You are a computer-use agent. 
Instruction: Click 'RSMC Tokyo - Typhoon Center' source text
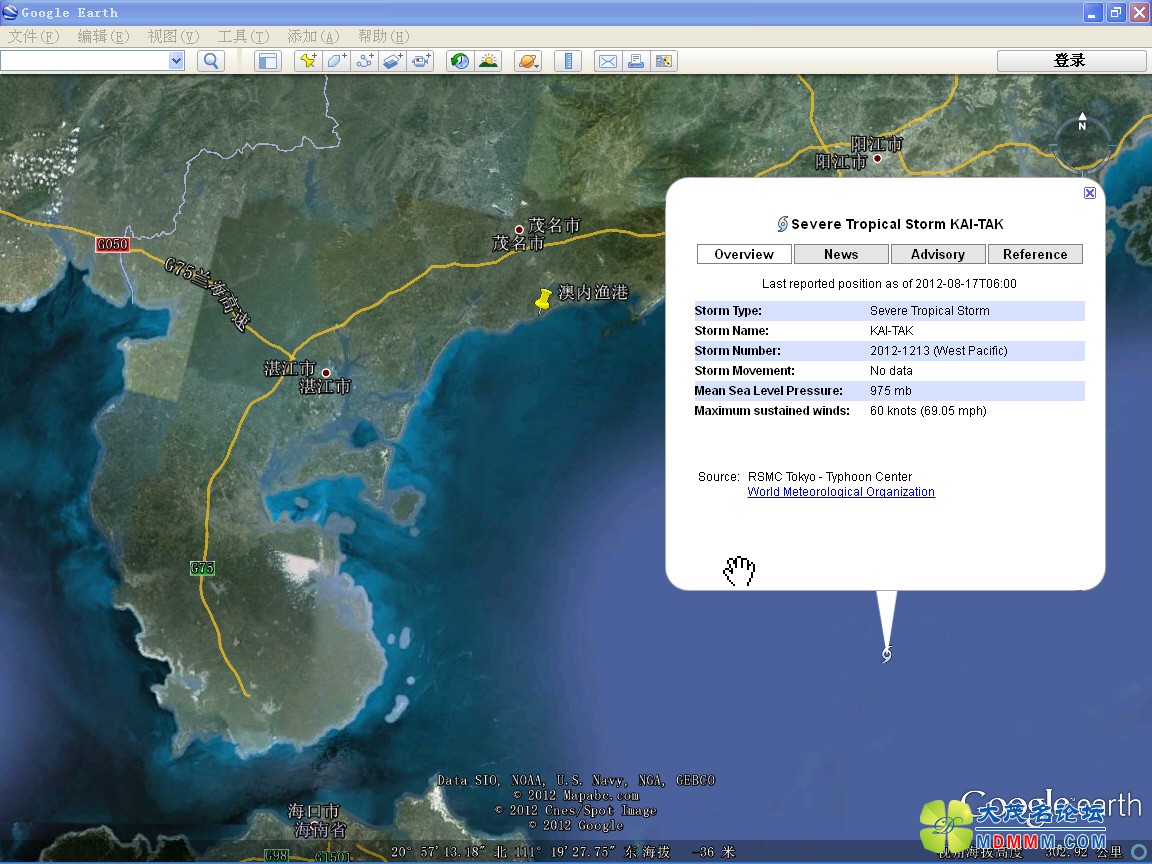coord(830,477)
